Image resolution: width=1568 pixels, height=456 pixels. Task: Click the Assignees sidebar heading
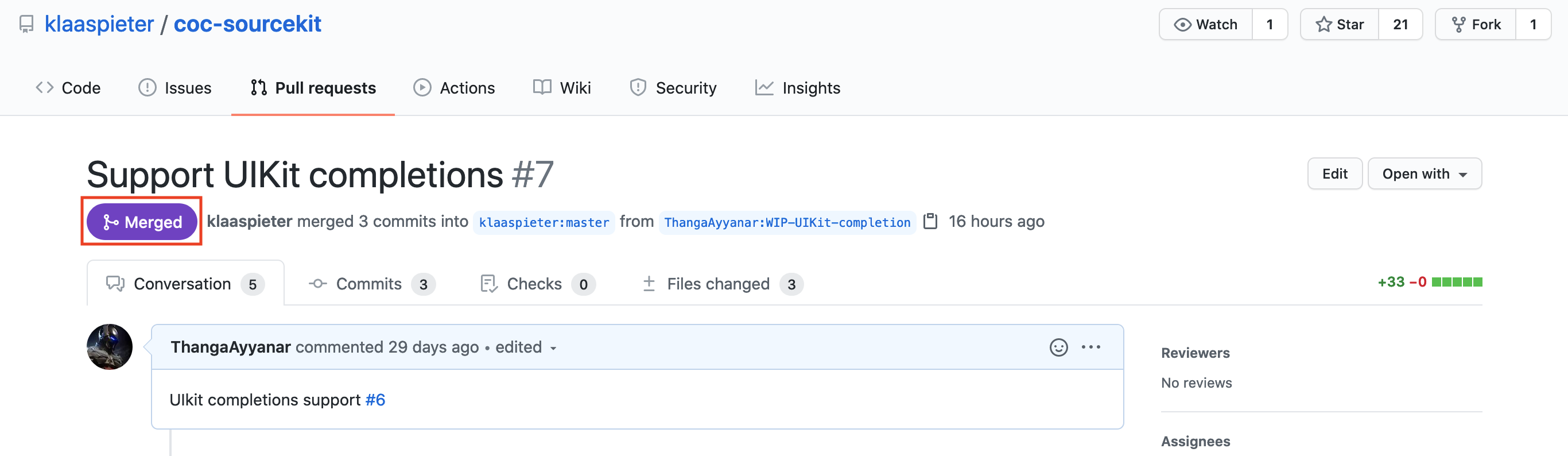coord(1195,442)
